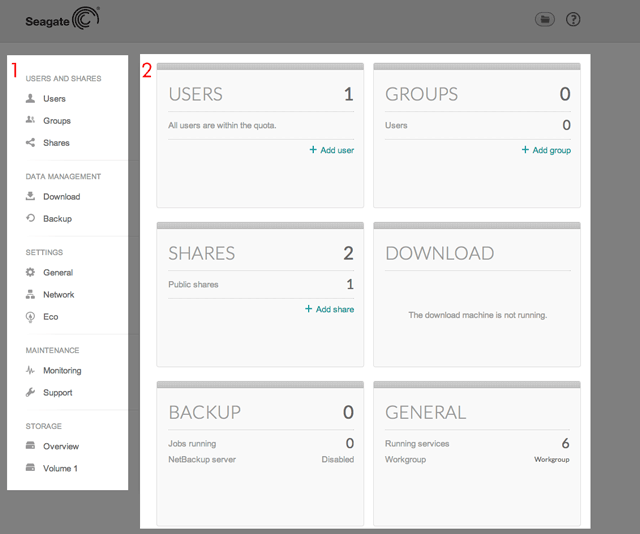Screen dimensions: 640x534
Task: Open the storage Overview menu item
Action: (60, 447)
